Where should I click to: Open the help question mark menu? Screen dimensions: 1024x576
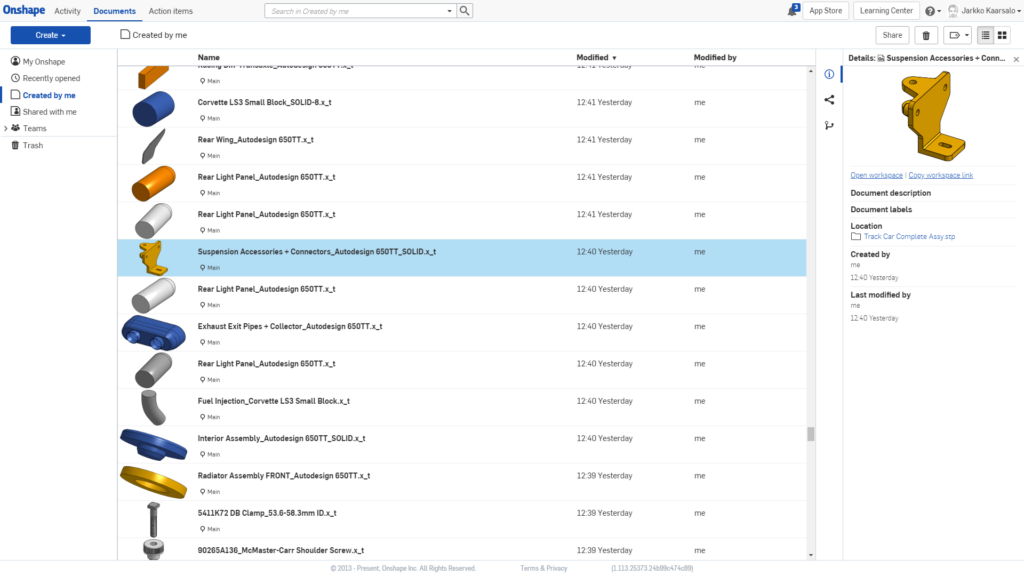pyautogui.click(x=933, y=11)
